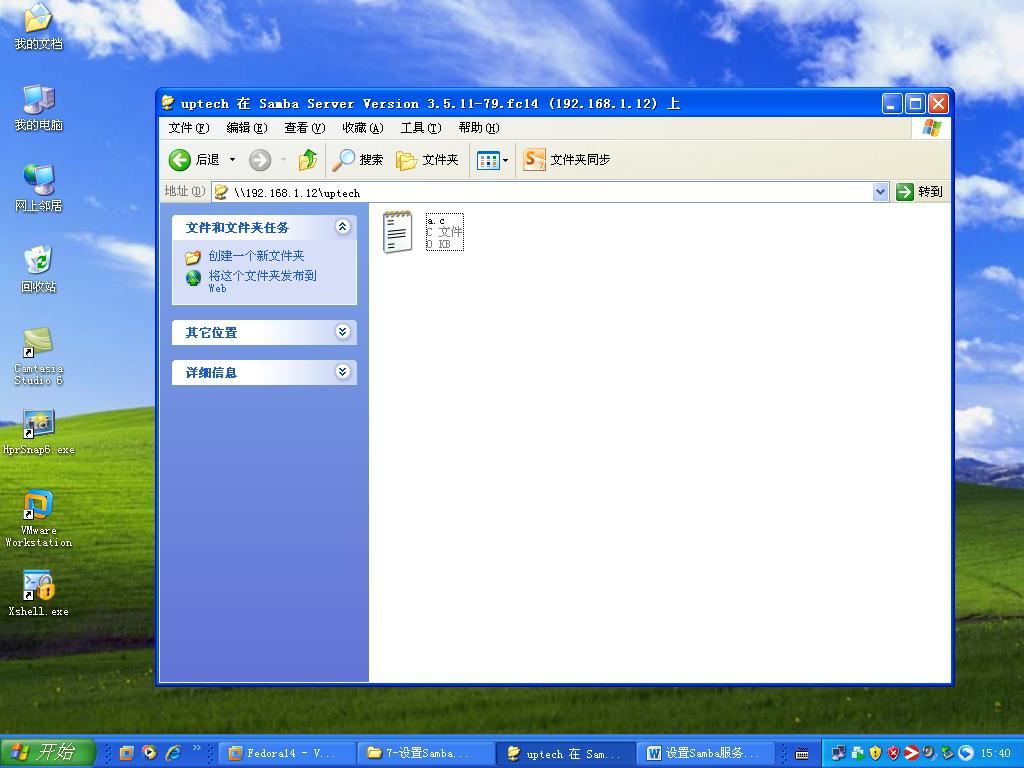Select Xshell.exe desktop shortcut
1024x768 pixels.
pos(39,594)
